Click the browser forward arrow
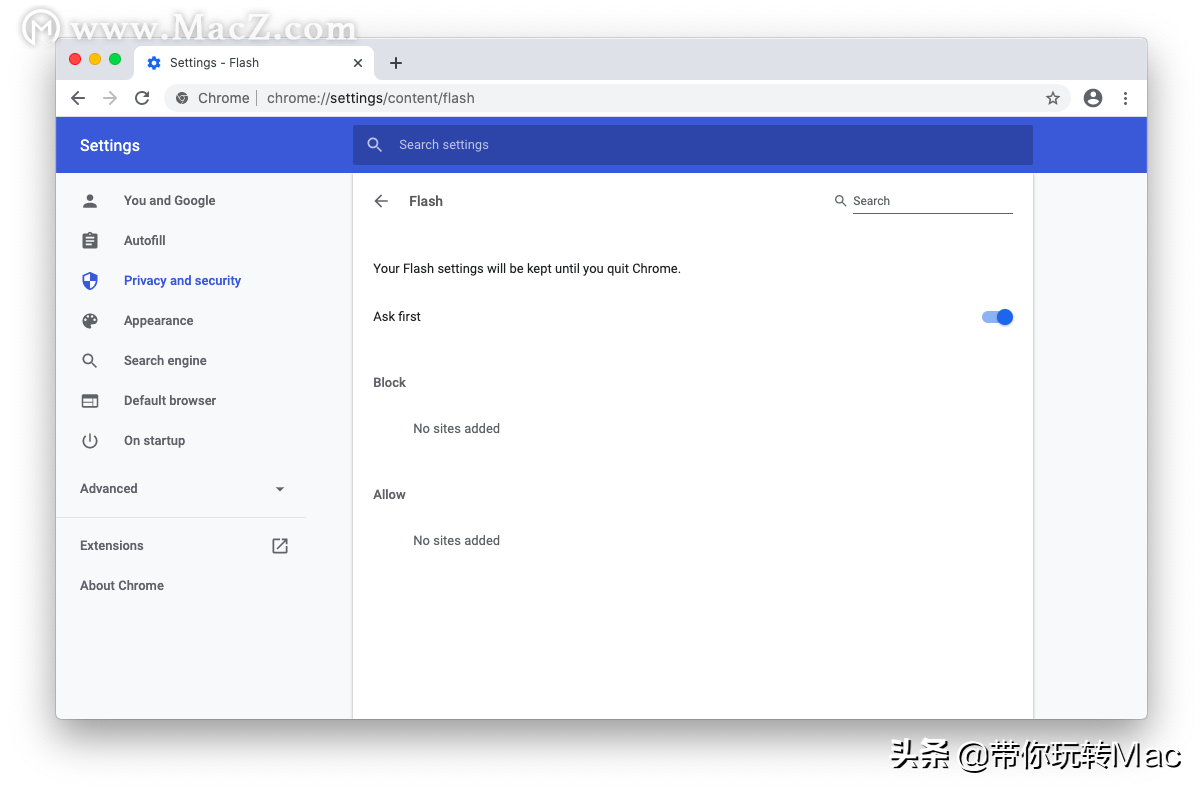 click(110, 98)
